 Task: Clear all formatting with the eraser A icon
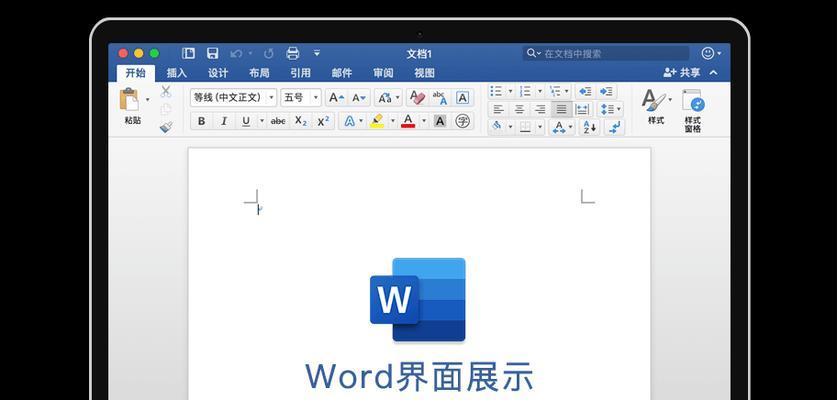(x=416, y=98)
